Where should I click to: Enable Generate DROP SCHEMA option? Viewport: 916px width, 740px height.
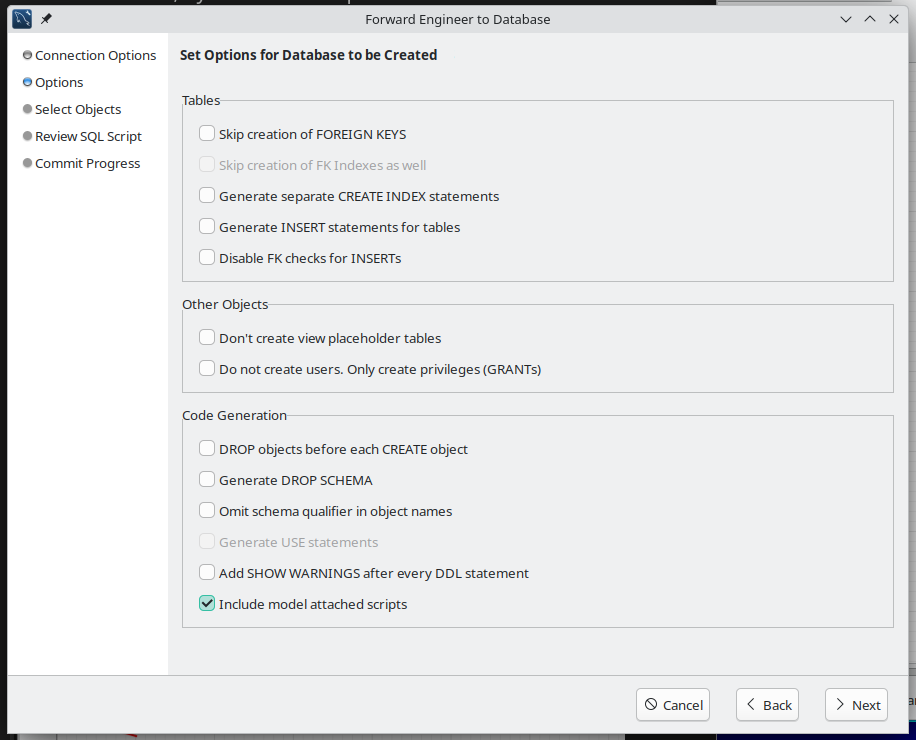(207, 480)
